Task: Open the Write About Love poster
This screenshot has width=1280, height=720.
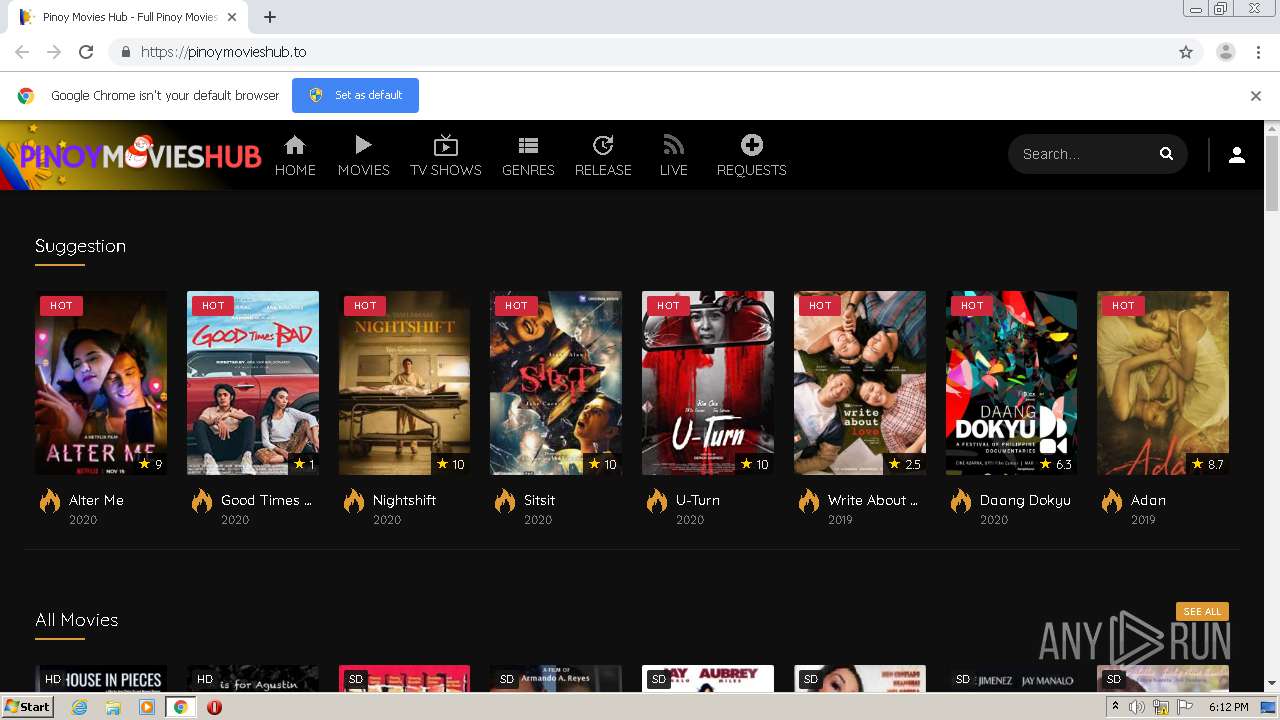Action: click(x=860, y=383)
